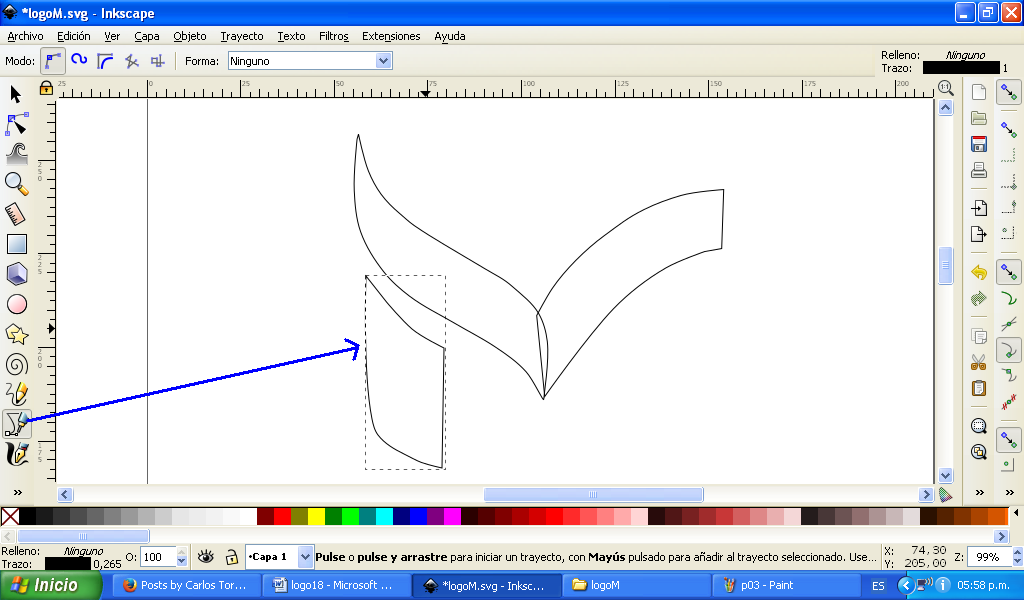Switch to p03 Paint taskbar button
Image resolution: width=1024 pixels, height=600 pixels.
click(786, 585)
